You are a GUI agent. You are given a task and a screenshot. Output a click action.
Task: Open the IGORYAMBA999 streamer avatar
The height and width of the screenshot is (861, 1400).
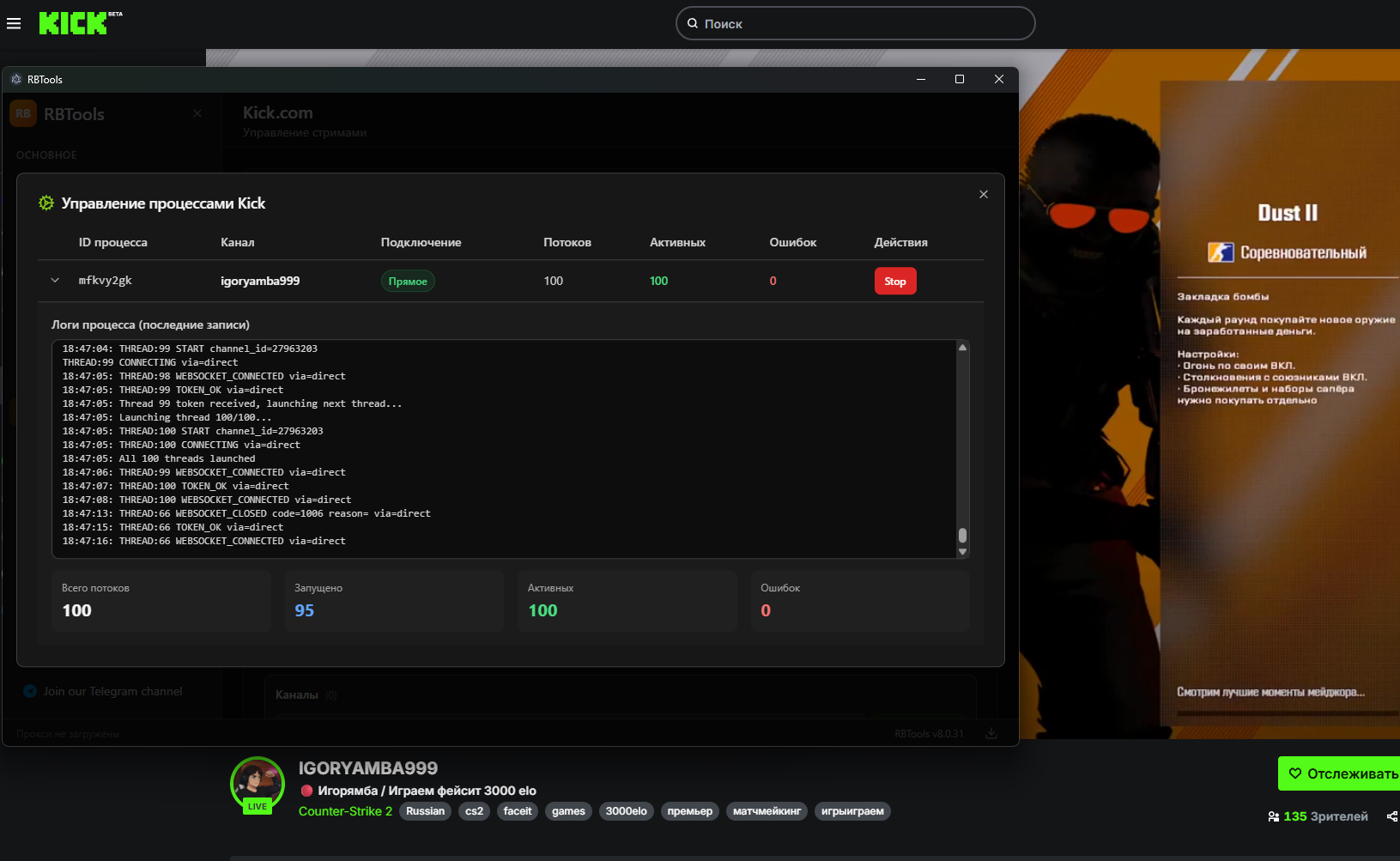click(x=257, y=783)
